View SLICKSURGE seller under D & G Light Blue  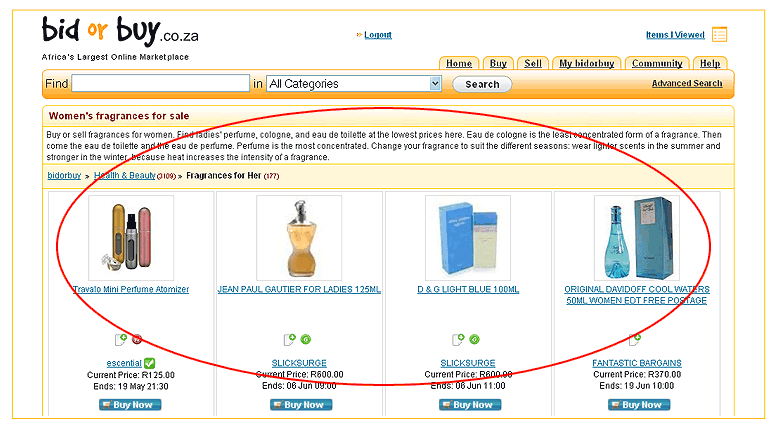[468, 363]
